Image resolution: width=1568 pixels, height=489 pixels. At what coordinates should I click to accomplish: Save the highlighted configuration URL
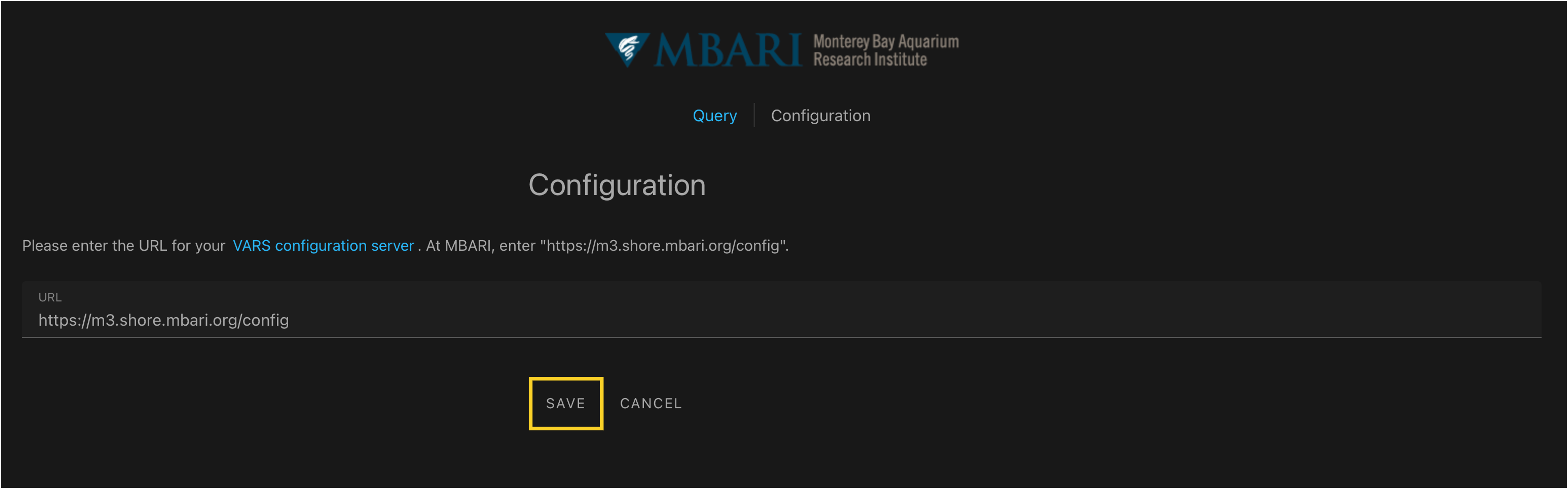point(565,403)
